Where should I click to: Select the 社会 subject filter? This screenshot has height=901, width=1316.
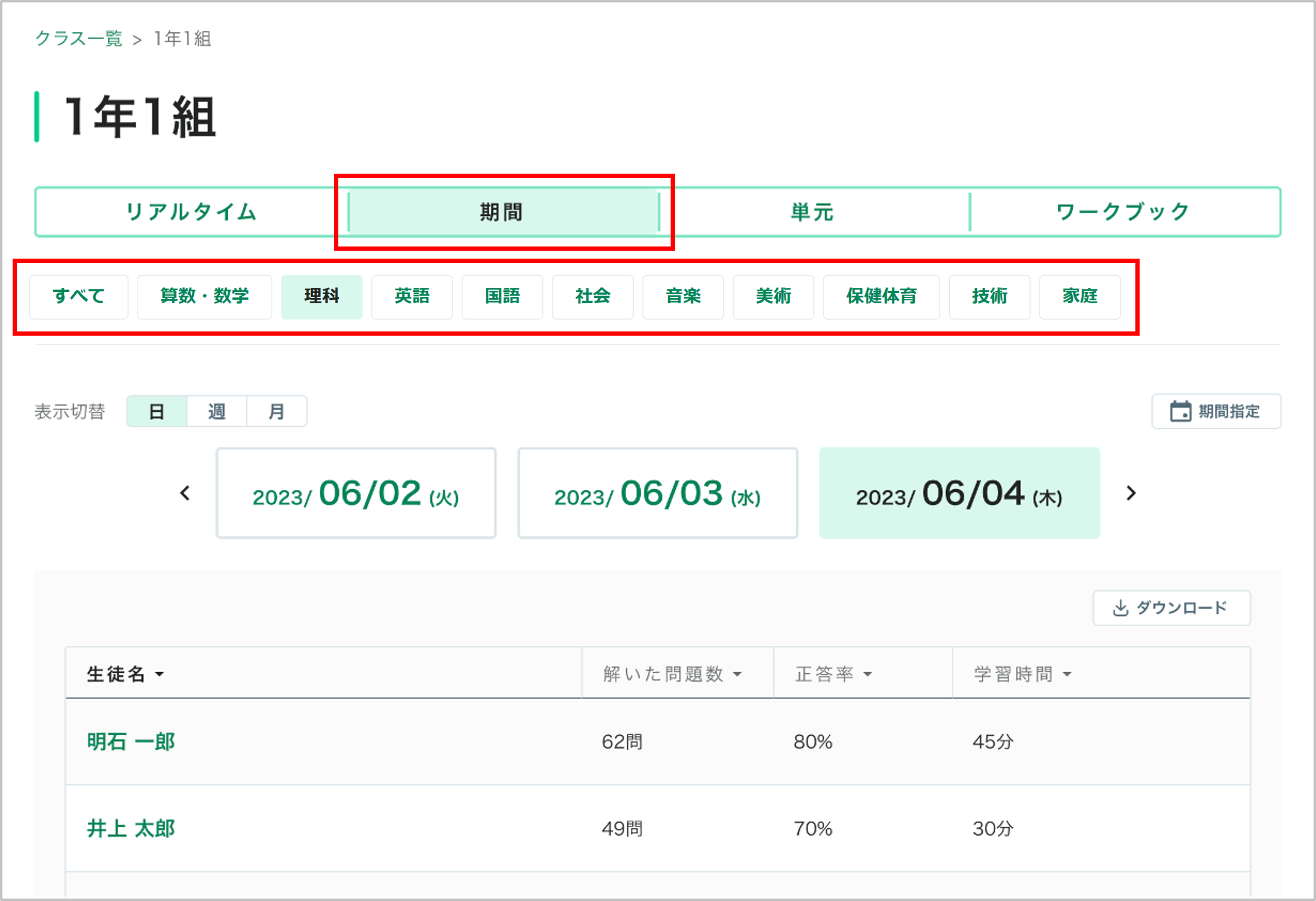click(592, 297)
